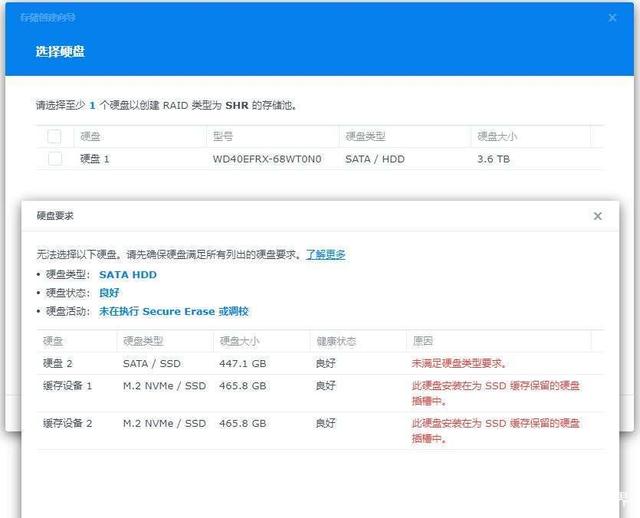
Task: Click the 硬盘 column header above 硬盘 1
Action: click(90, 136)
